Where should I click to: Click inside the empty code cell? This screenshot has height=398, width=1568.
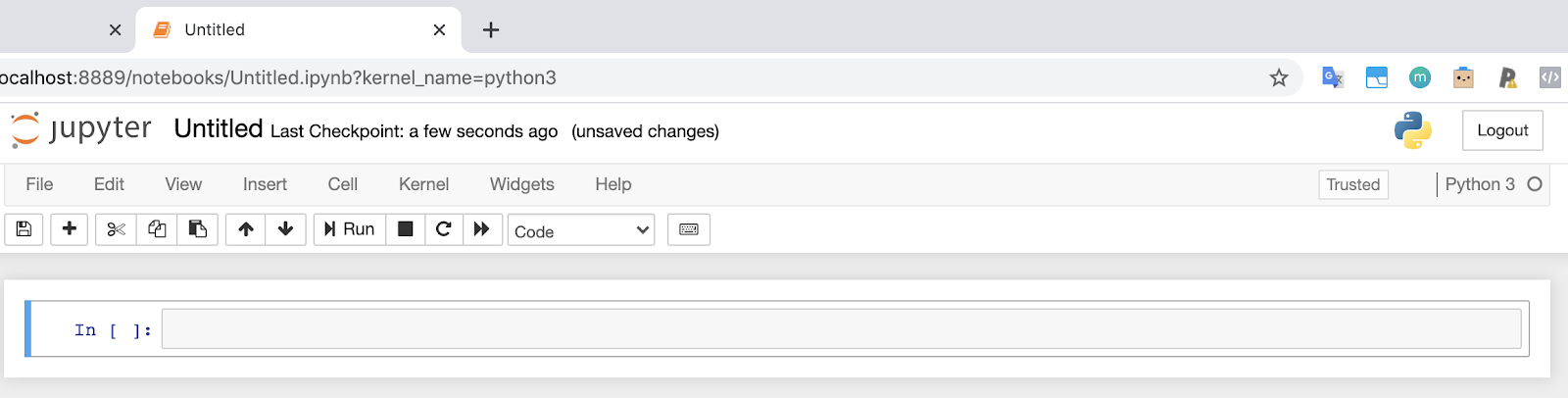coord(841,329)
